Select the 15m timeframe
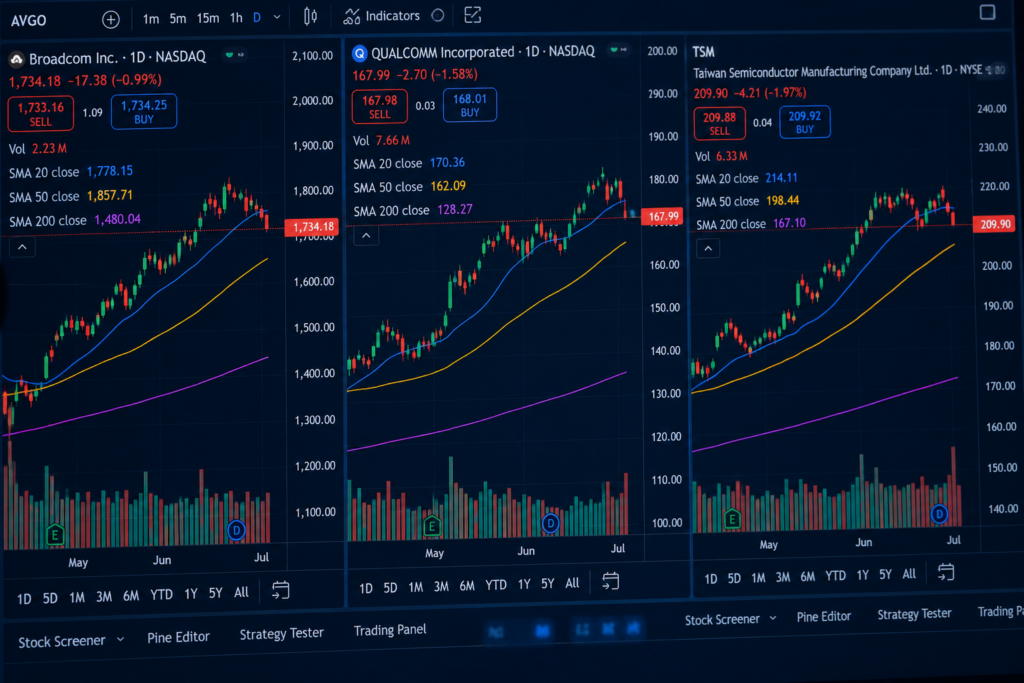This screenshot has height=683, width=1024. (208, 18)
